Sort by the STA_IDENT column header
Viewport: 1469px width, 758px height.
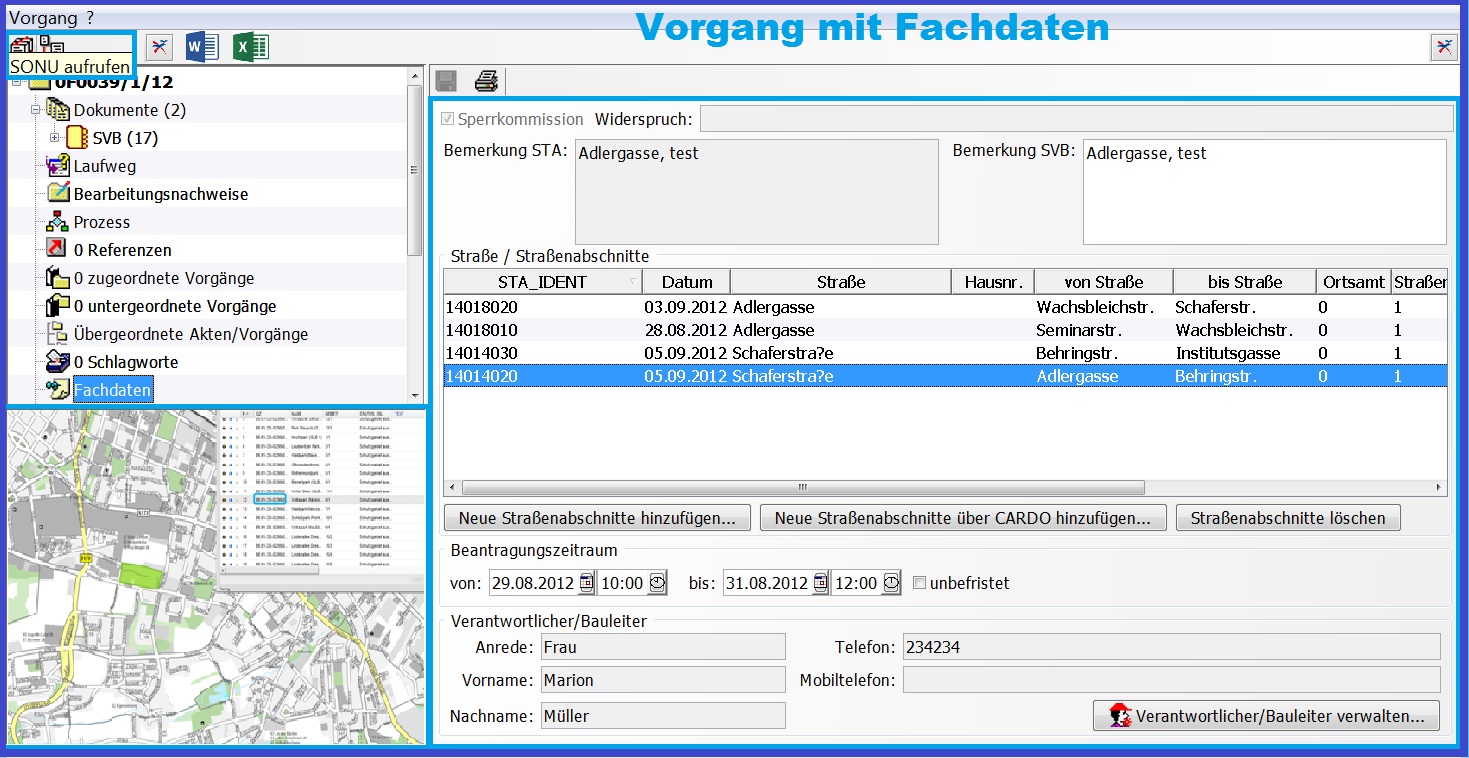(542, 282)
